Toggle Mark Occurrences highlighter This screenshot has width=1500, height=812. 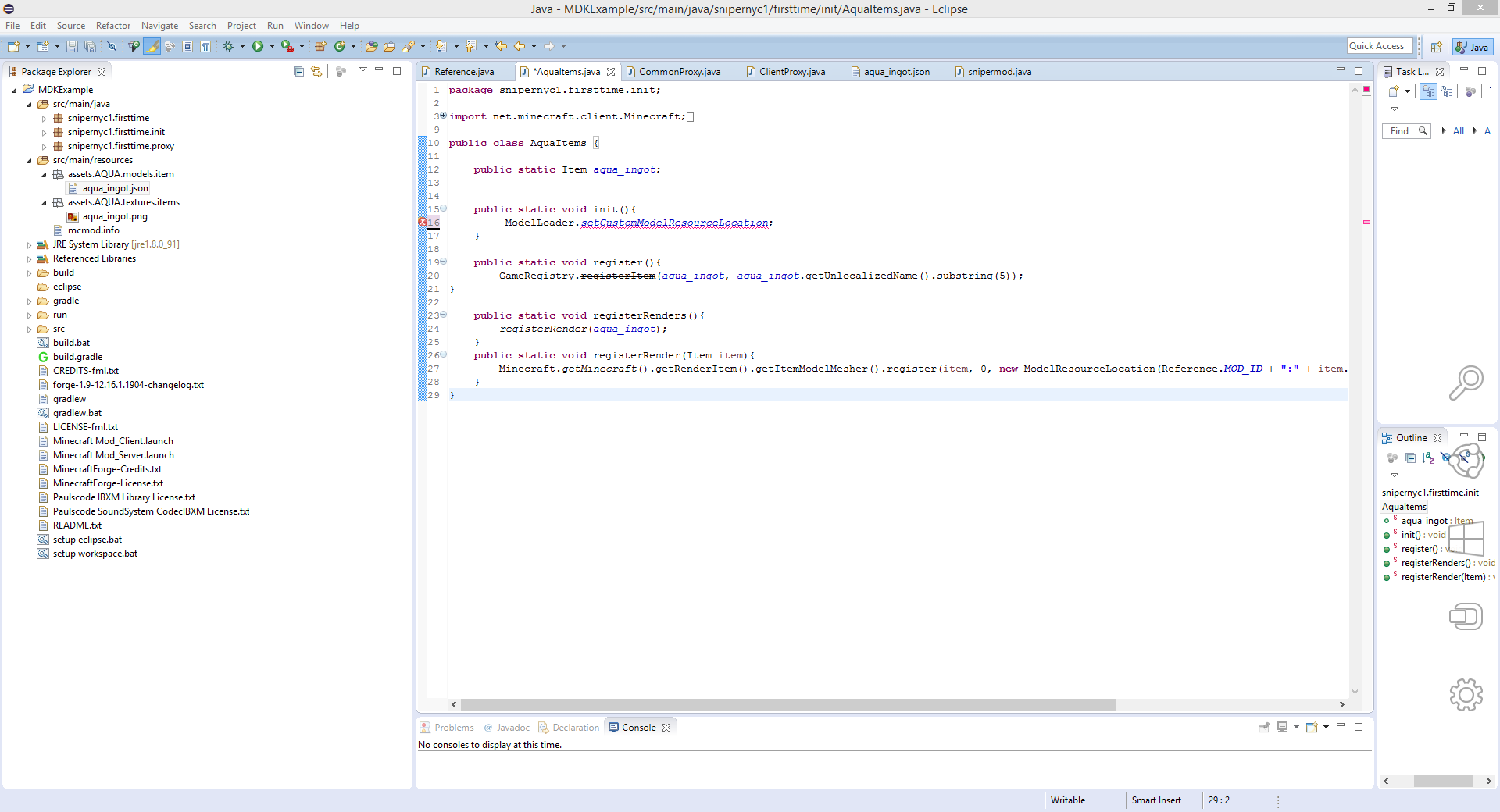click(x=152, y=47)
